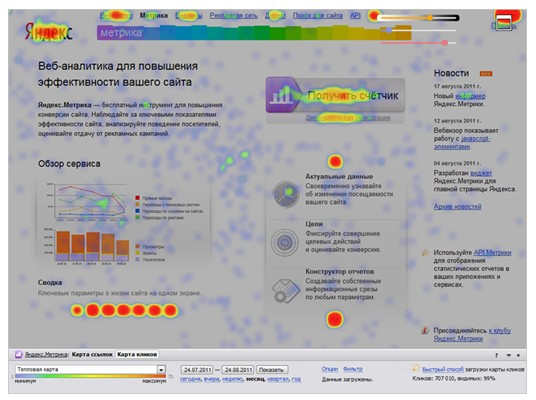Viewport: 536px width, 400px height.
Task: Open the API link in top navigation
Action: (355, 15)
